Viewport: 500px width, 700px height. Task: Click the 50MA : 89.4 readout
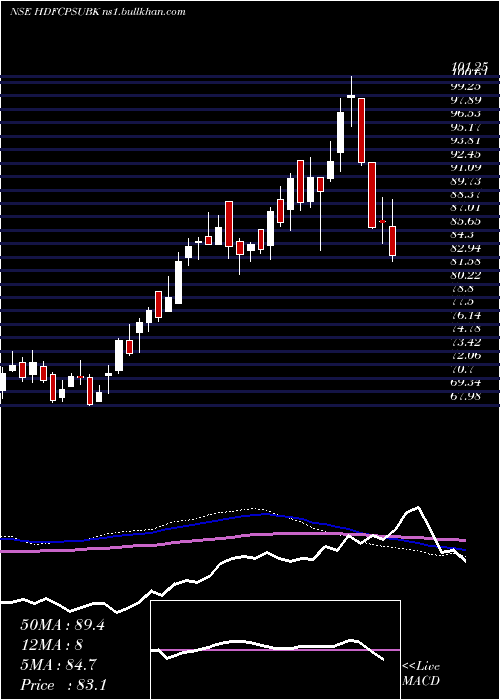pyautogui.click(x=62, y=625)
